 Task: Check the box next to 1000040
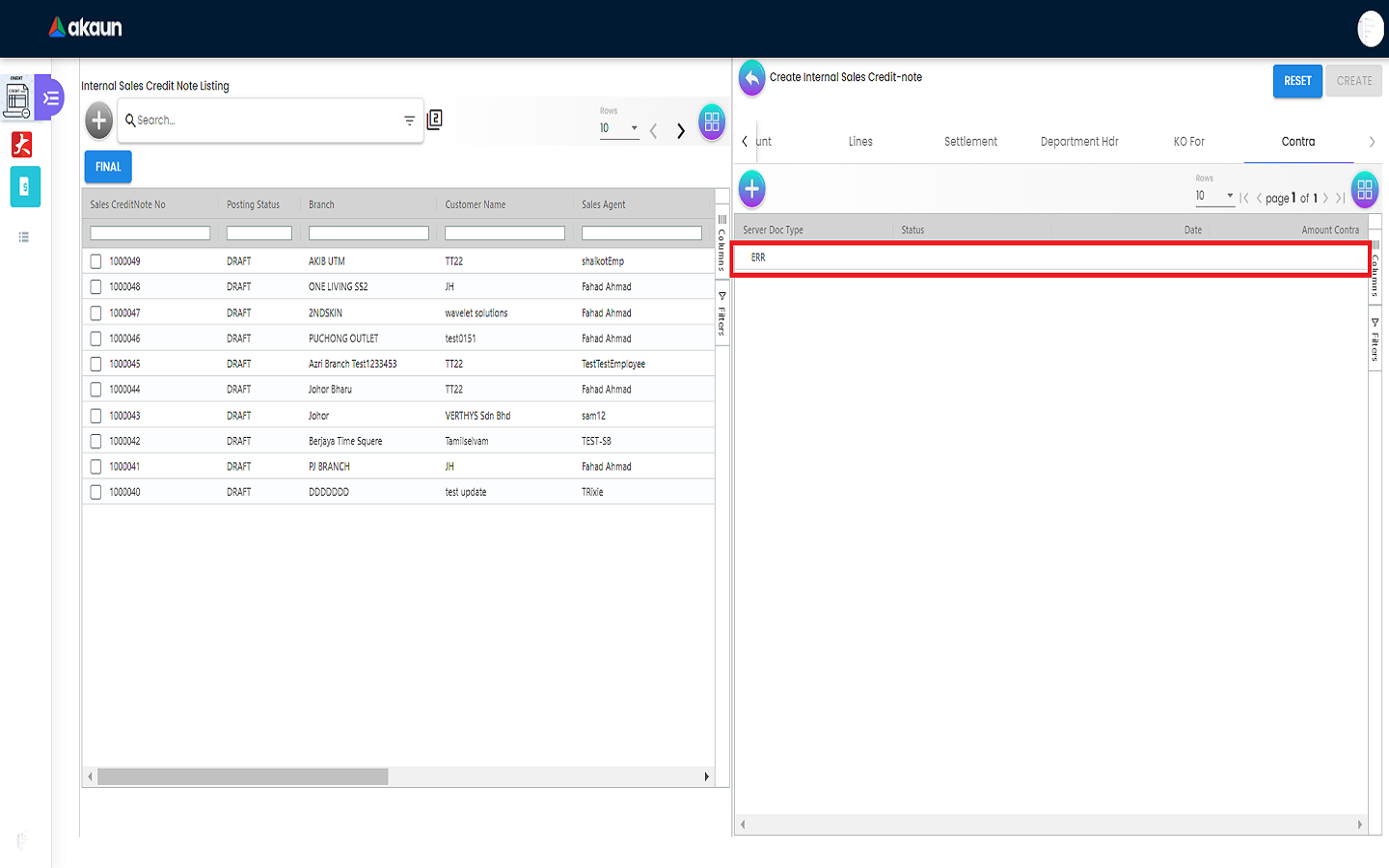click(95, 492)
